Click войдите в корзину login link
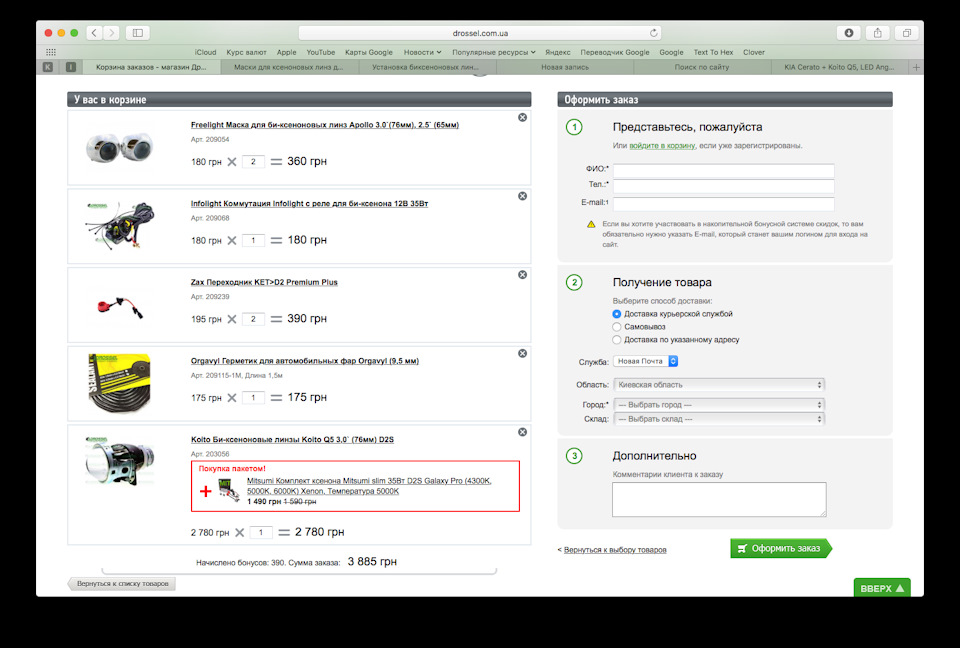This screenshot has height=648, width=960. tap(662, 146)
